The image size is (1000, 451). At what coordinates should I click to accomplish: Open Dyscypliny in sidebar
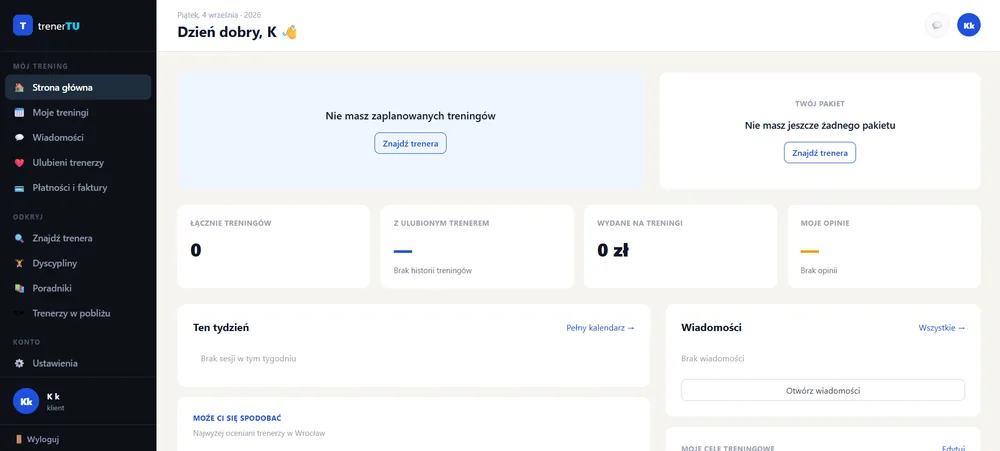tap(78, 263)
